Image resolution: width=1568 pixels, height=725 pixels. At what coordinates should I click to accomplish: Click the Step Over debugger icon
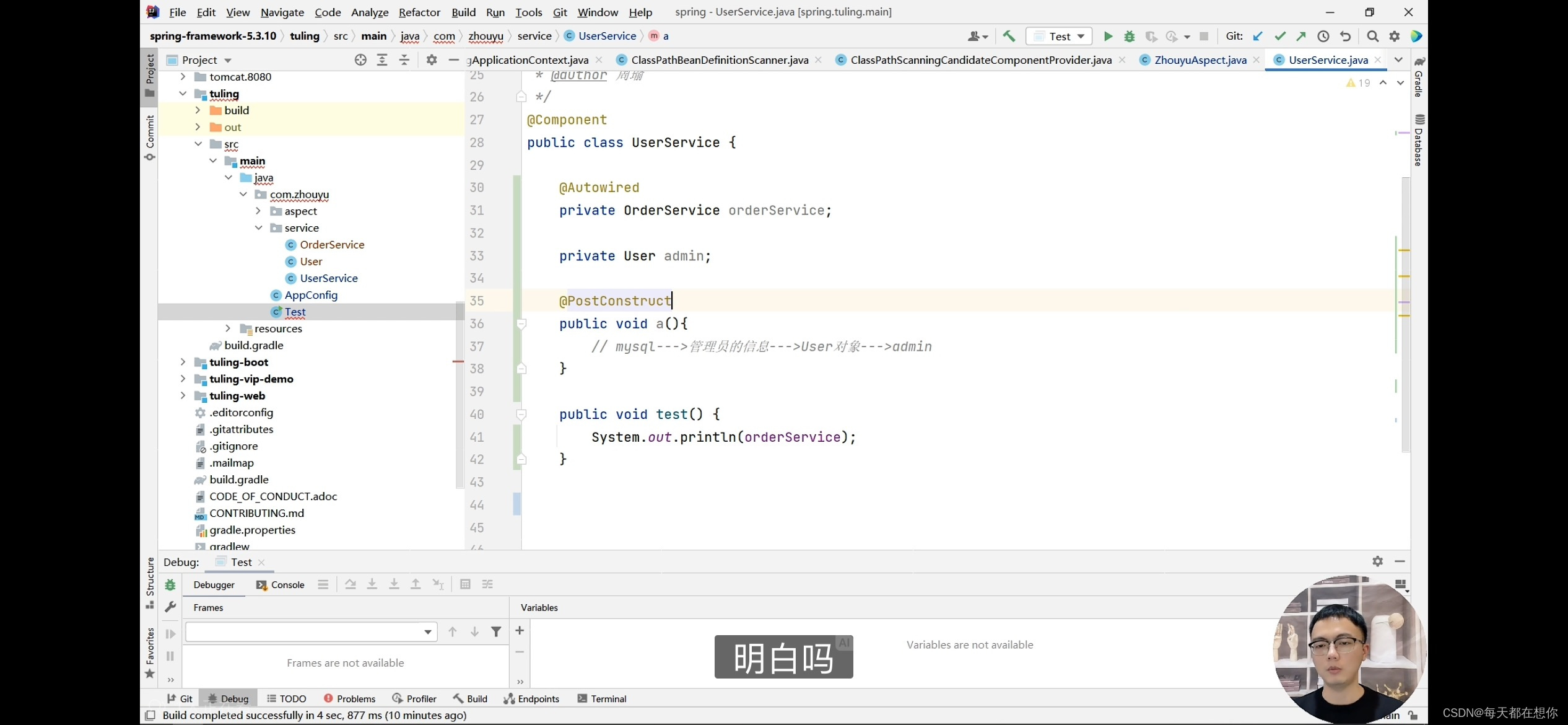tap(349, 584)
